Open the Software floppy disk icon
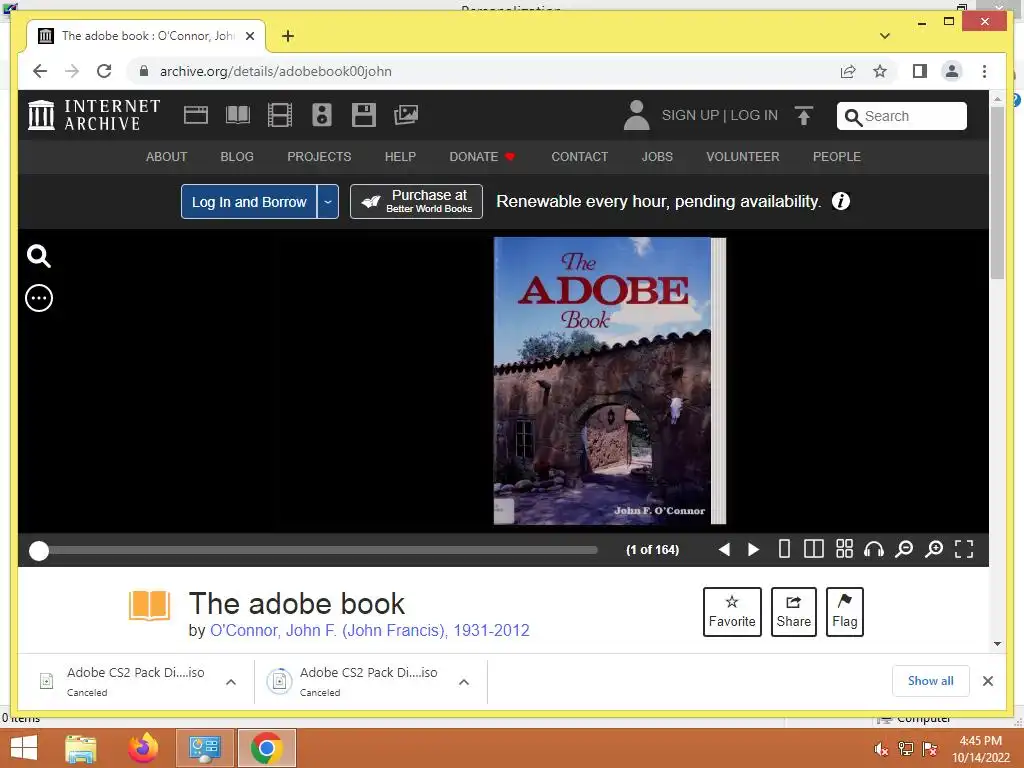 364,115
